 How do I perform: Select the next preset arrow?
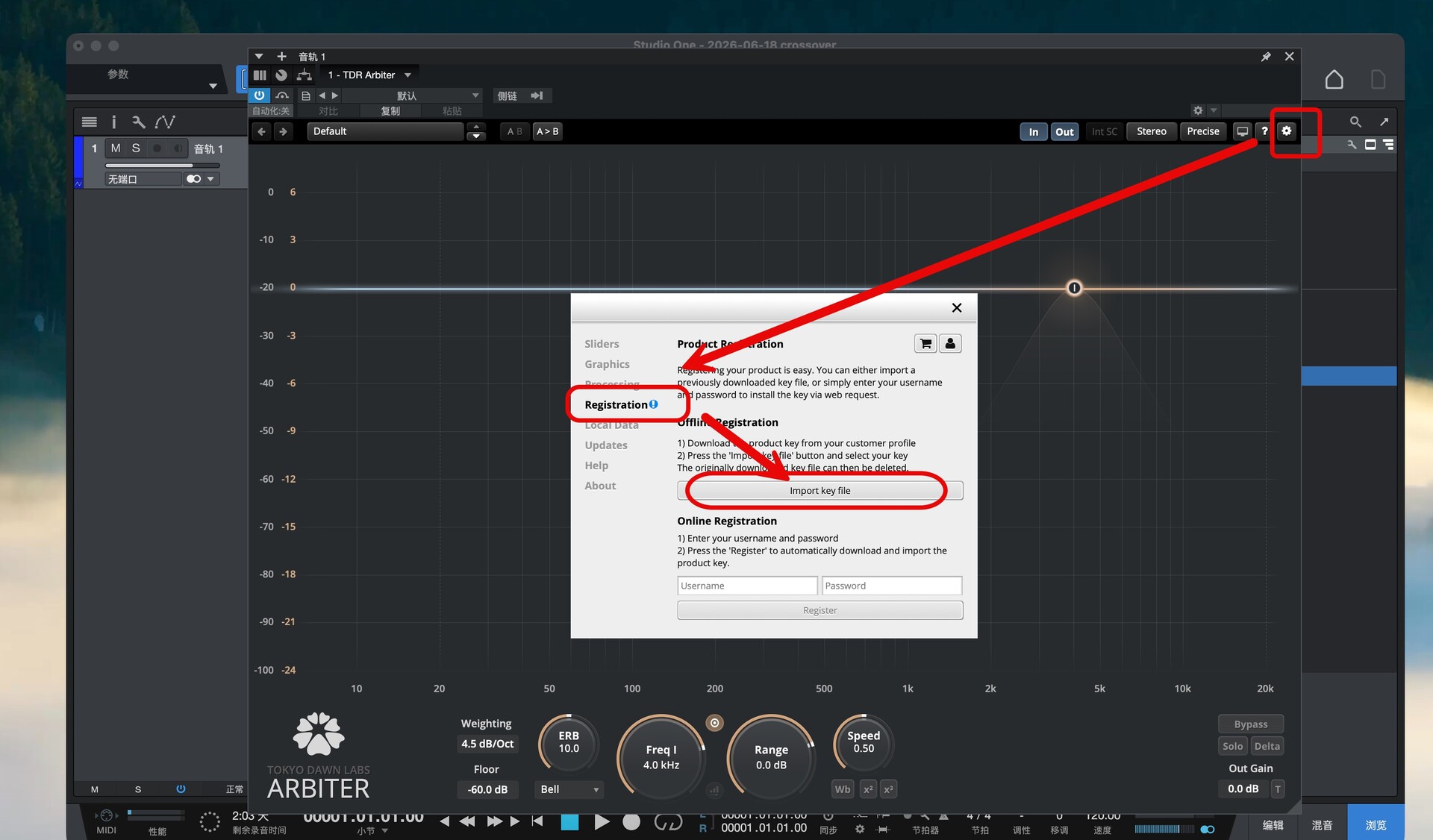point(335,95)
